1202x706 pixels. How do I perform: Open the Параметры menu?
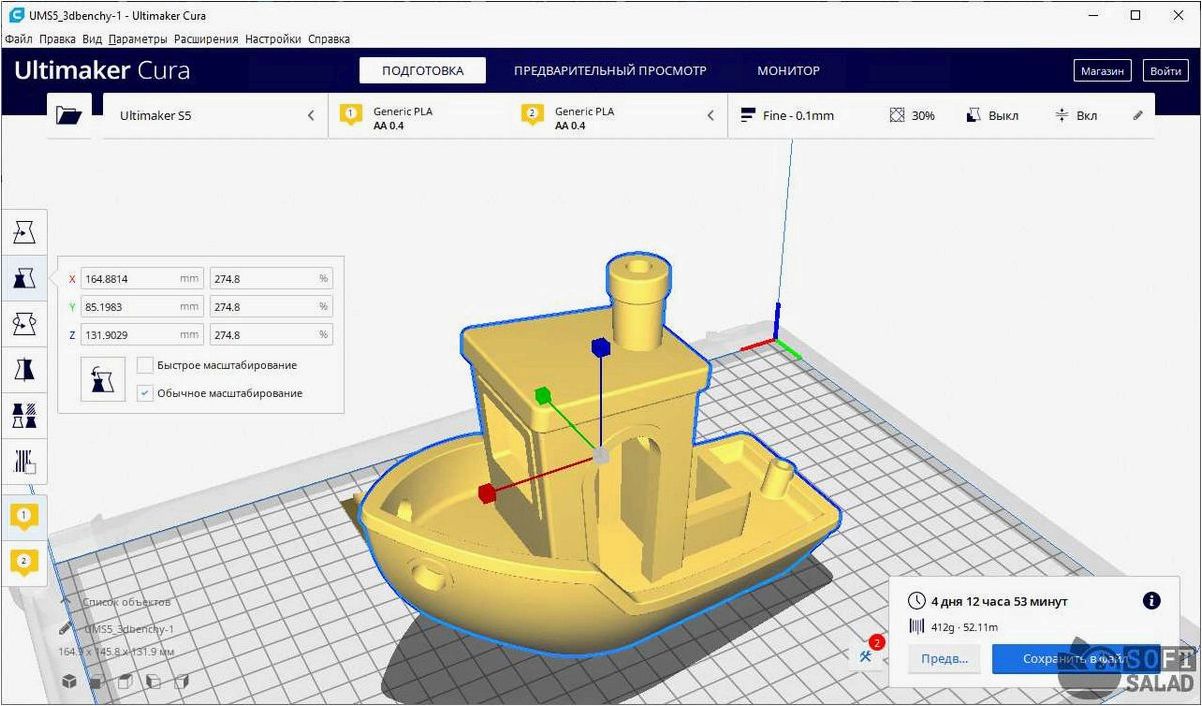click(138, 39)
